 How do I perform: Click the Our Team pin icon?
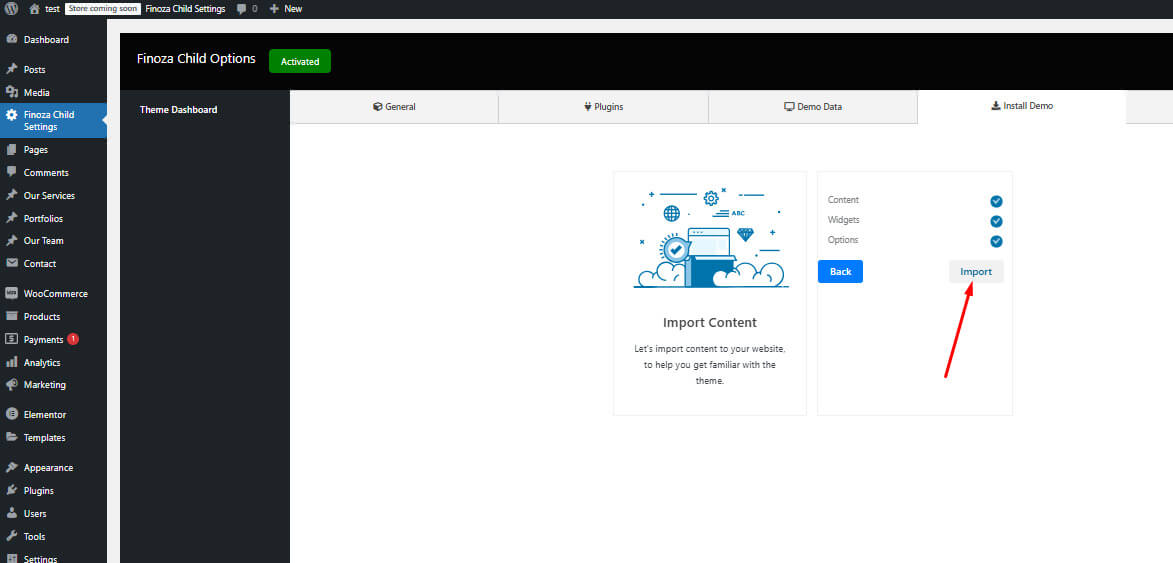tap(11, 241)
